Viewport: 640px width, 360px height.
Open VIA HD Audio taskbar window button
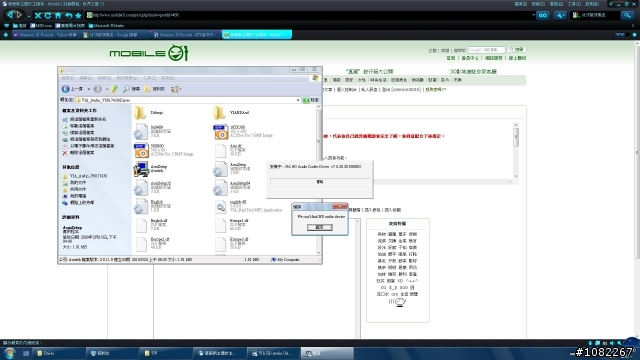273,353
